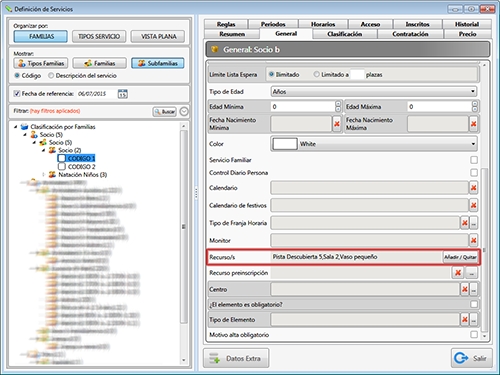Clear the Tipo de Elemento field

pyautogui.click(x=465, y=320)
